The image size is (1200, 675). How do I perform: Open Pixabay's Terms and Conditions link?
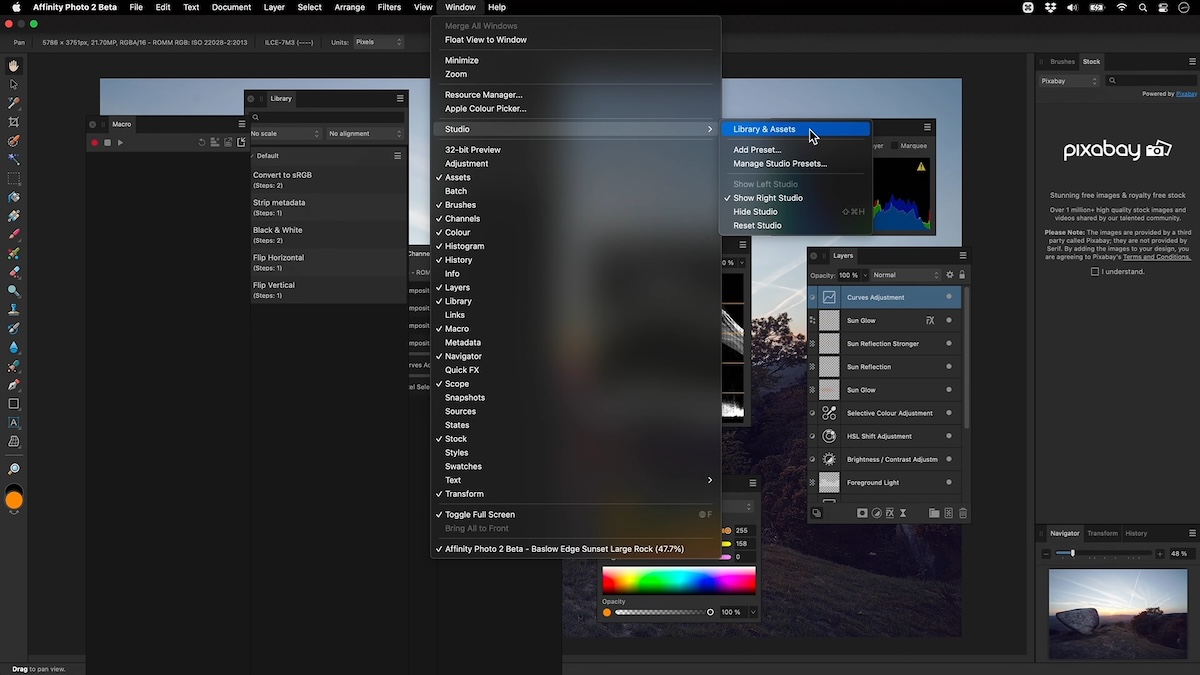point(1156,257)
